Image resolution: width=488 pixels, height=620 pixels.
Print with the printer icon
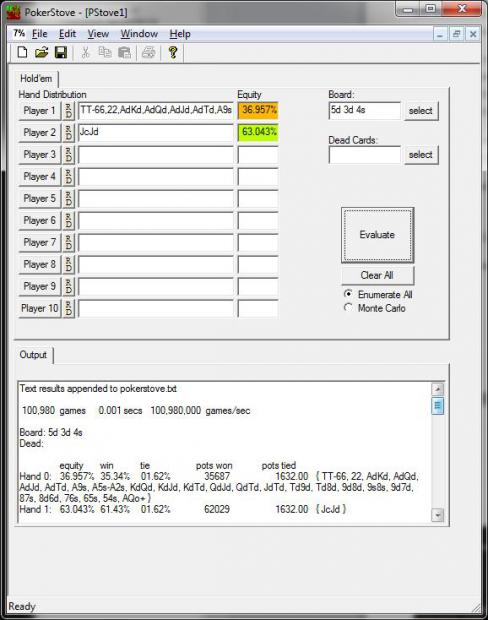[148, 52]
